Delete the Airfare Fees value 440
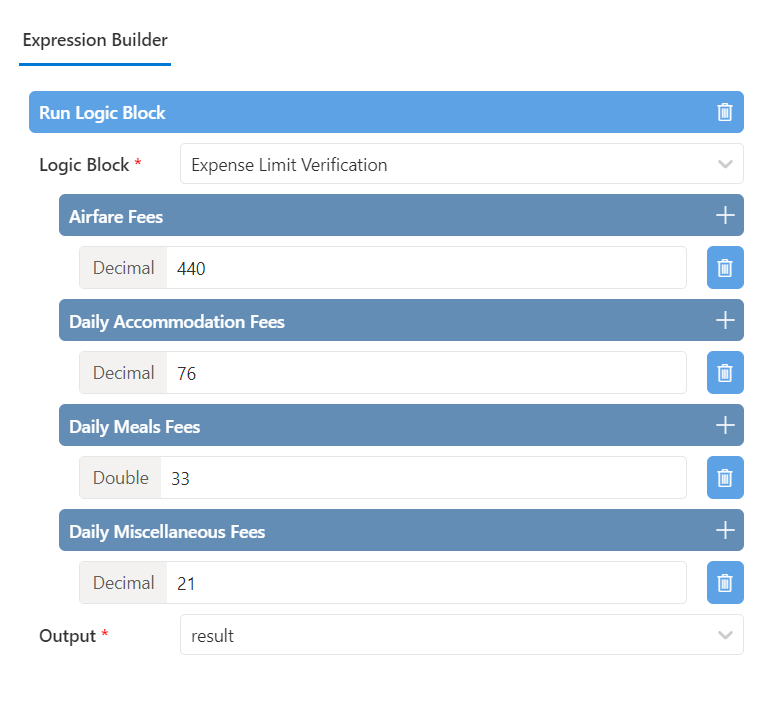This screenshot has width=772, height=708. tap(725, 268)
